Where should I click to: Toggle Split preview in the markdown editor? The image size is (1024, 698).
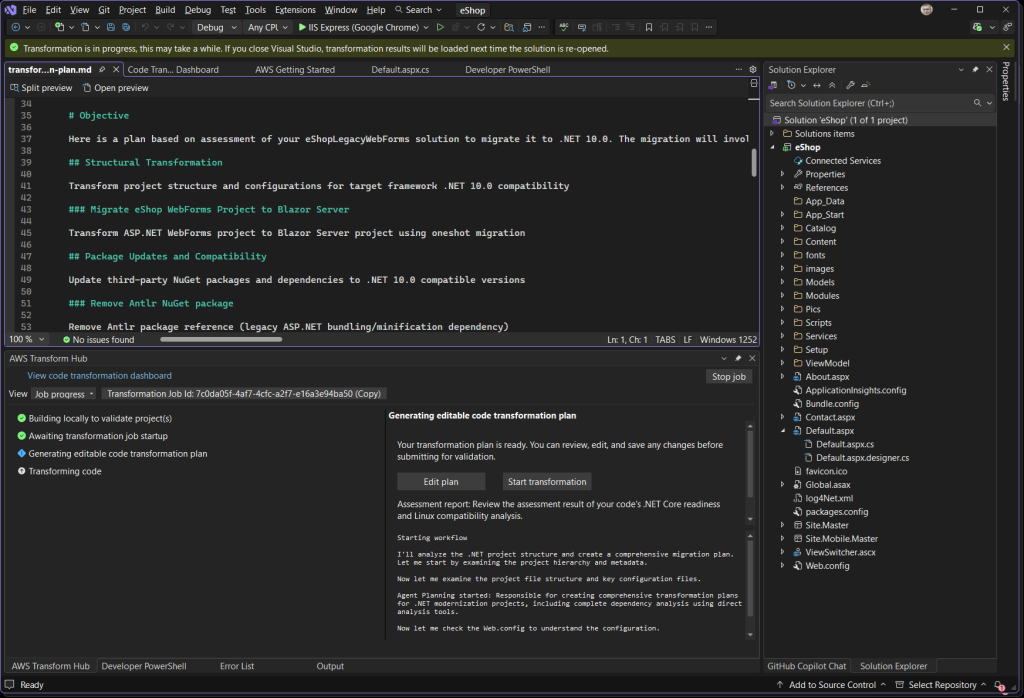(42, 87)
